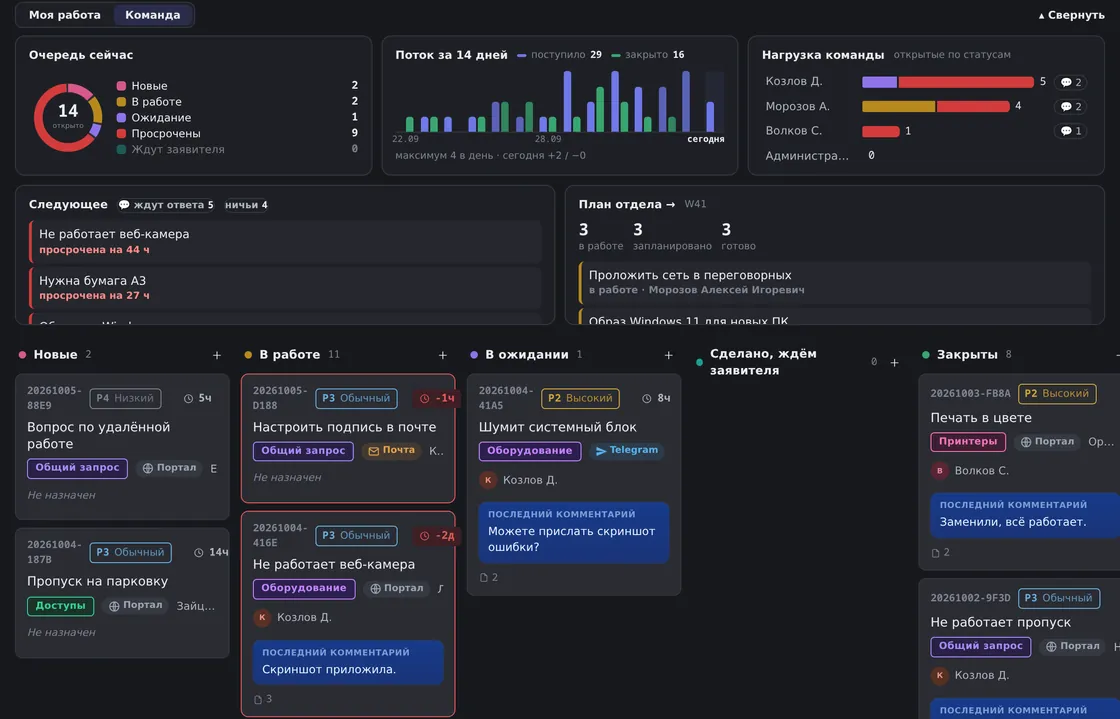Image resolution: width=1120 pixels, height=719 pixels.
Task: Open closed ticket Не работает пропуск
Action: click(x=1019, y=648)
